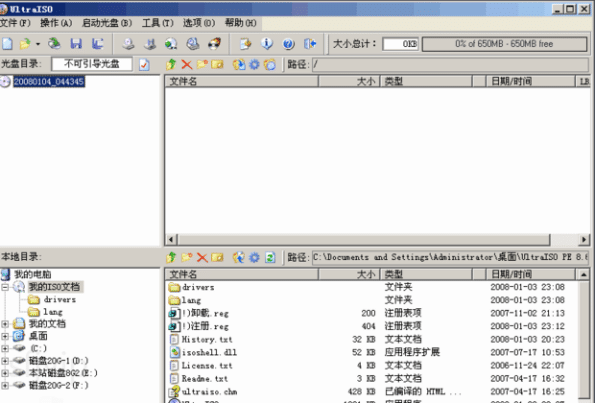Viewport: 595px width, 403px height.
Task: Click the disc pane 路径 path field
Action: tap(450, 65)
